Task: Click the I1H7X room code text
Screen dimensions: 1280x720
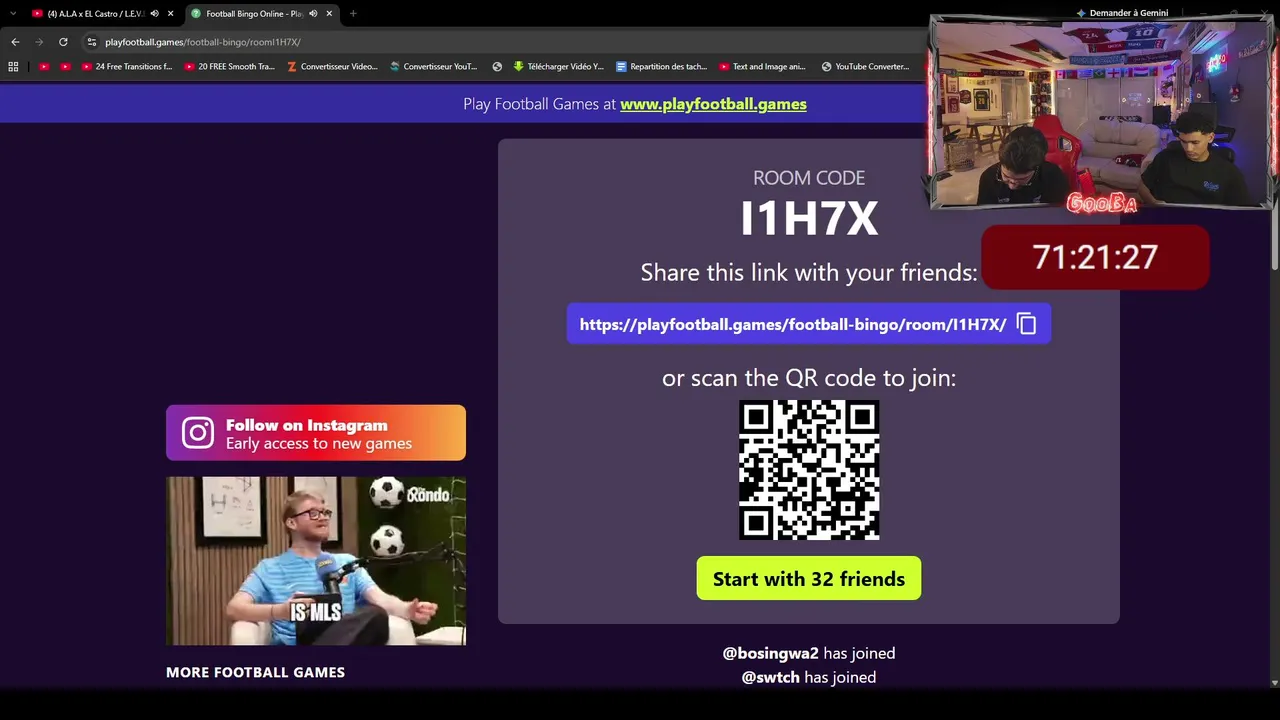Action: (809, 219)
